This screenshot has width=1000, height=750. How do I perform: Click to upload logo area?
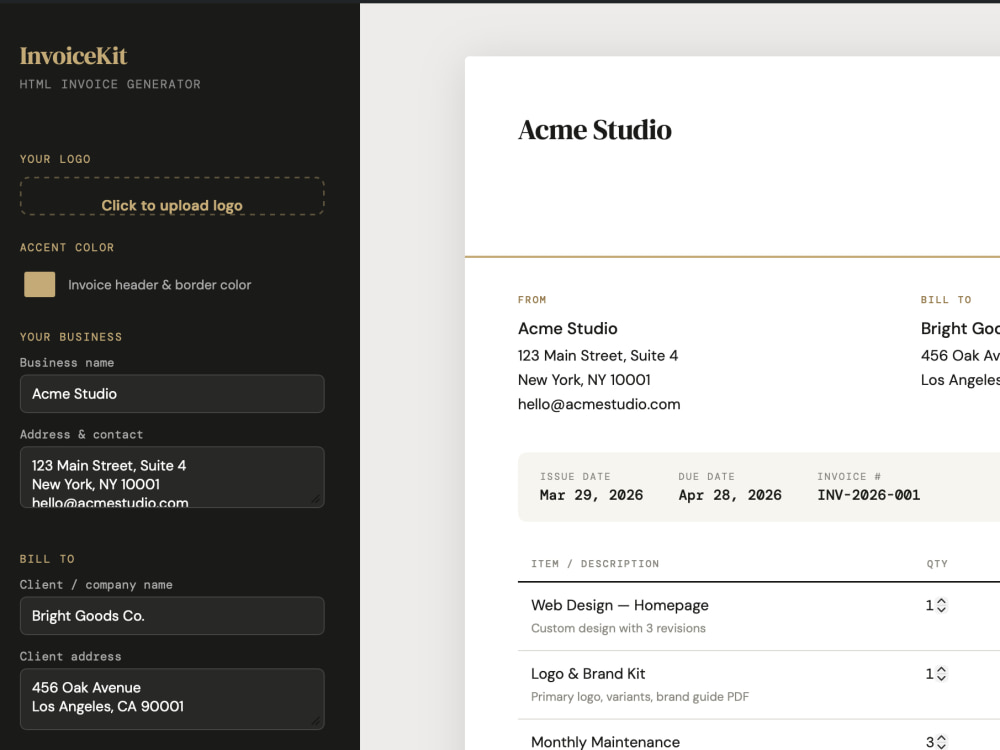pos(172,196)
